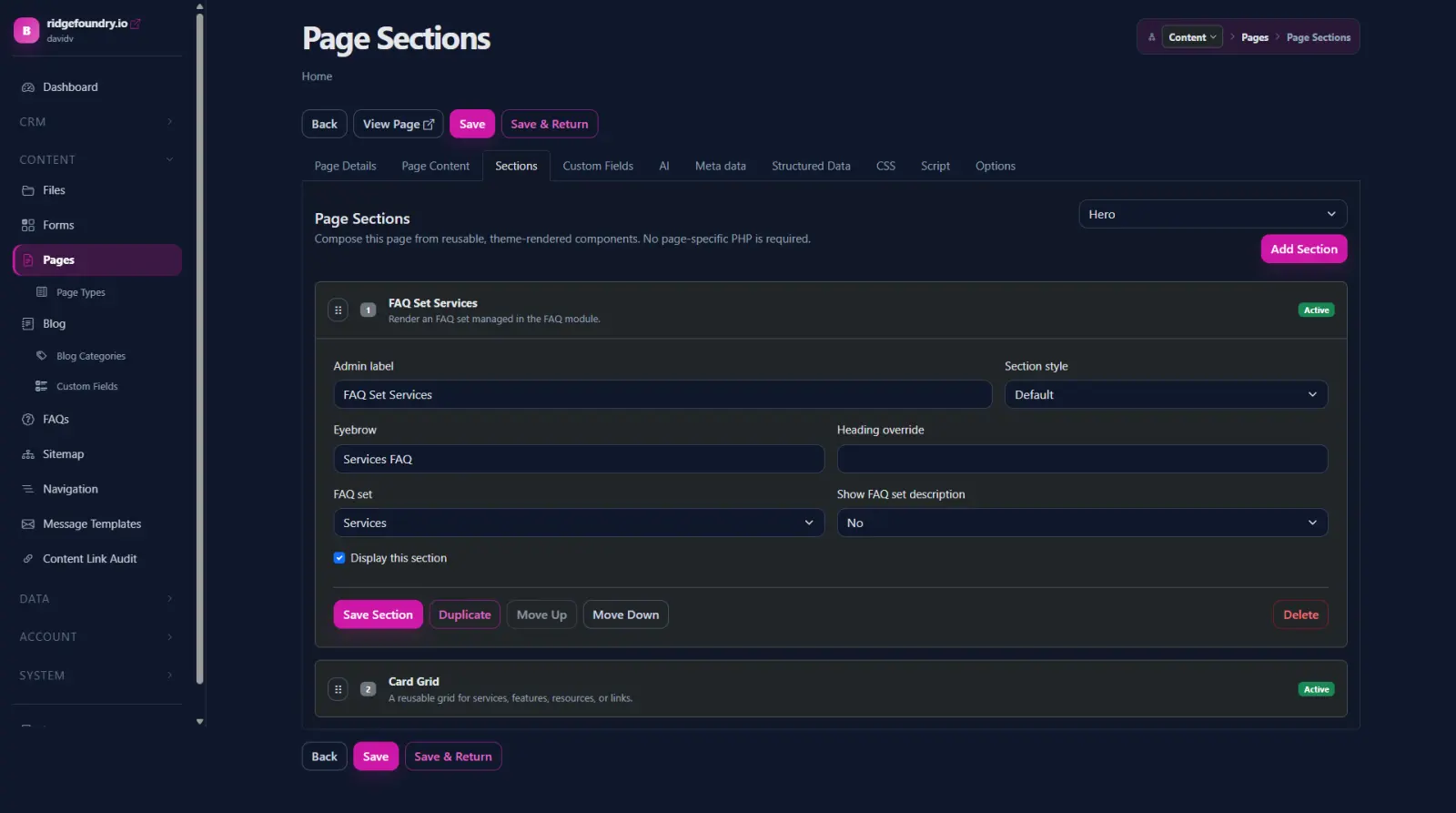Click the breadcrumb home icon
The height and width of the screenshot is (813, 1456).
[x=1151, y=37]
